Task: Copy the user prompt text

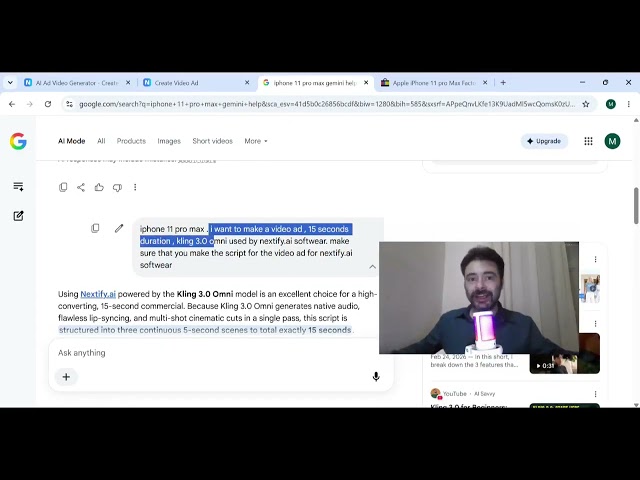Action: (95, 228)
